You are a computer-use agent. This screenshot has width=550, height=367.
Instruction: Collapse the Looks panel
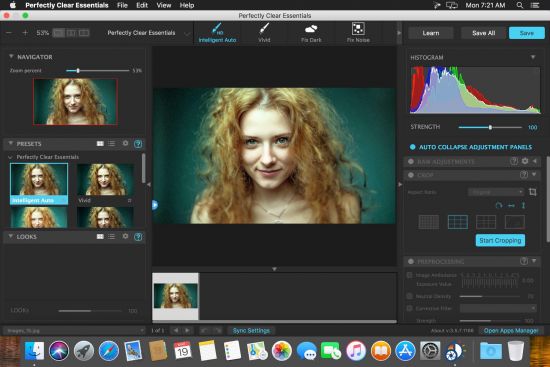pyautogui.click(x=11, y=236)
